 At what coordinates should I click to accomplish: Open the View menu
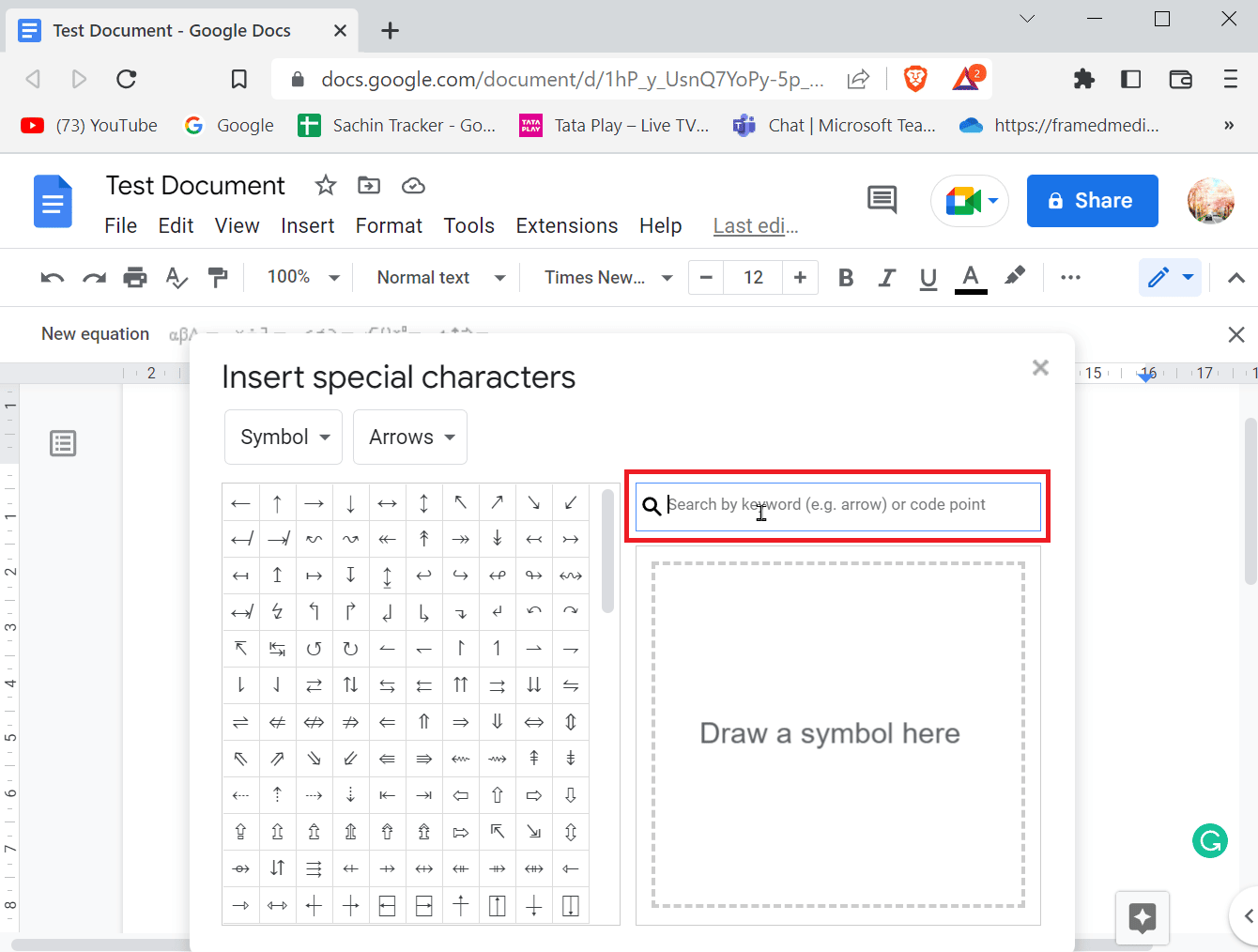[237, 226]
